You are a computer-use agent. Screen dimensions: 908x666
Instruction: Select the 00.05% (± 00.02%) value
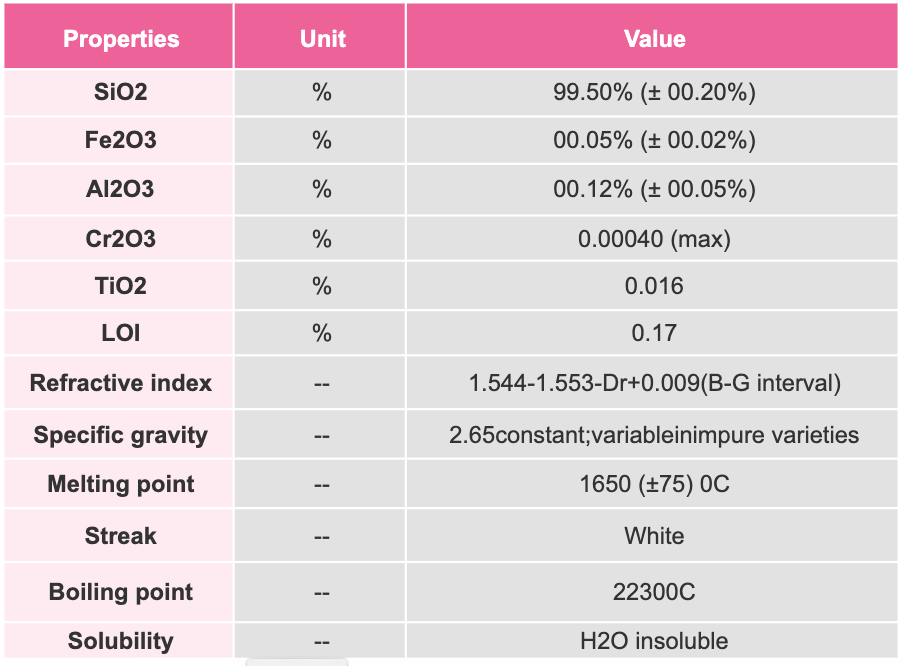654,141
